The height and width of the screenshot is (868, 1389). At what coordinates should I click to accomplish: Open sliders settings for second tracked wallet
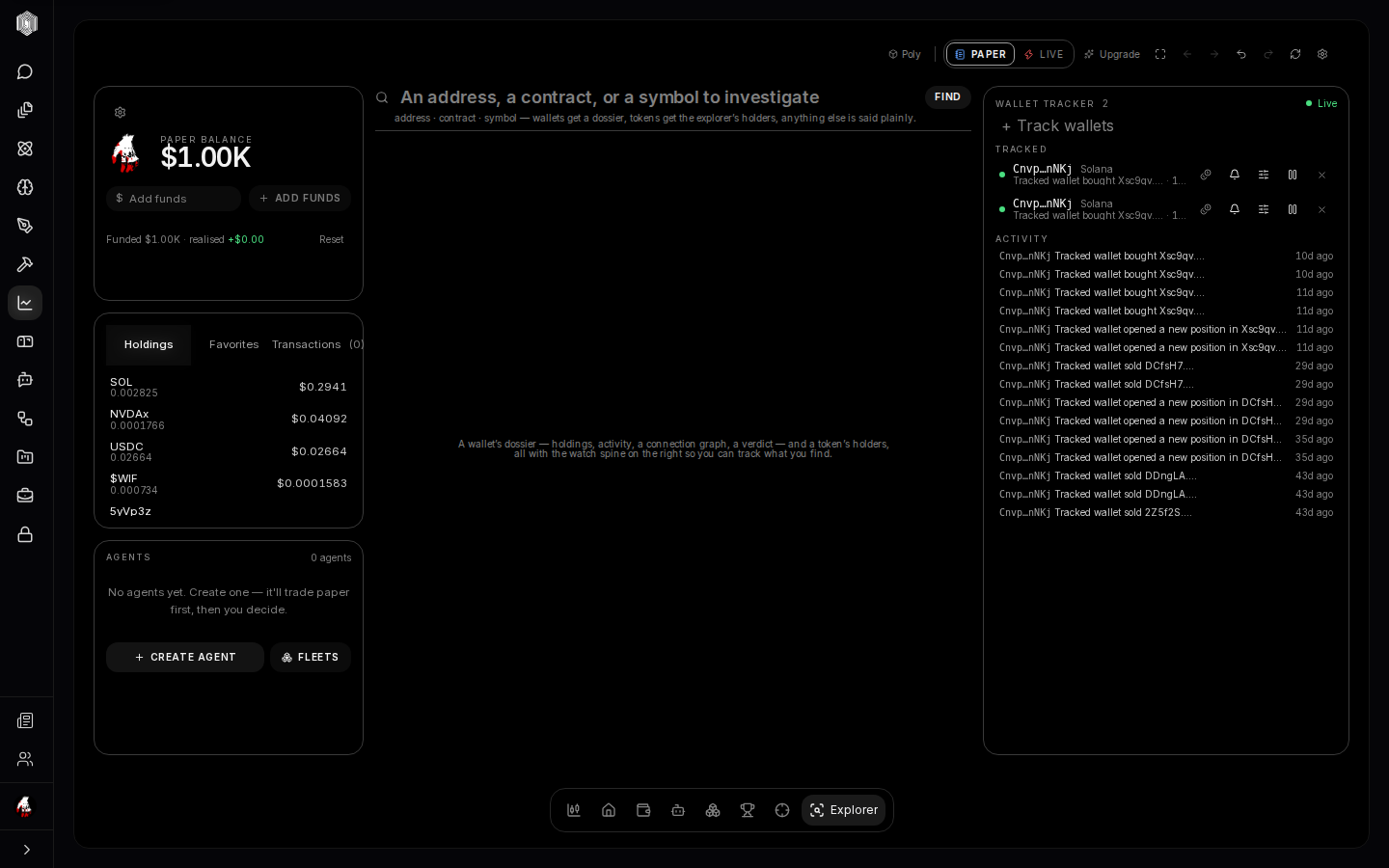1264,209
